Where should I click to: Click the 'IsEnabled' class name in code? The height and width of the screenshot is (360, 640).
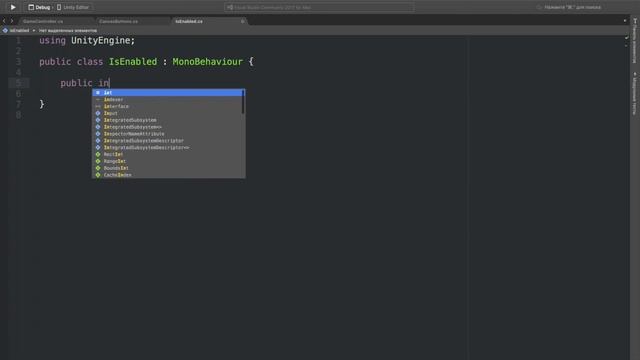click(133, 62)
